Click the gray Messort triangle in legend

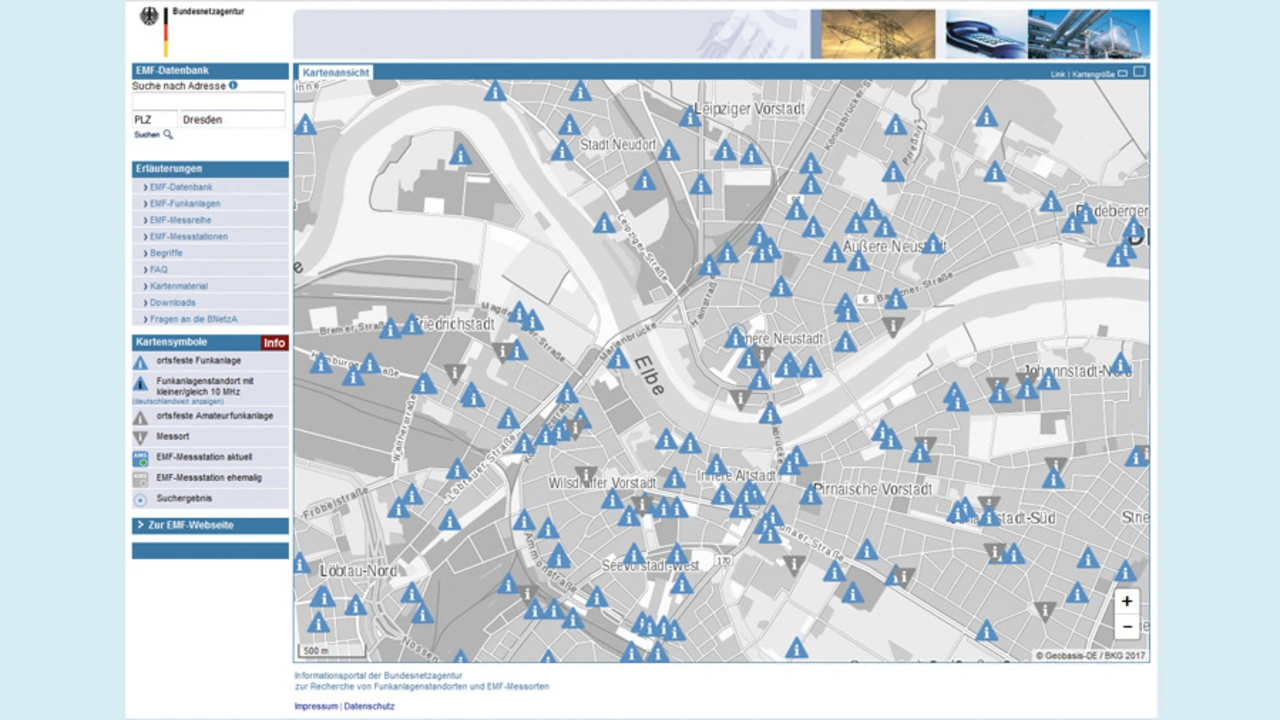(x=140, y=438)
